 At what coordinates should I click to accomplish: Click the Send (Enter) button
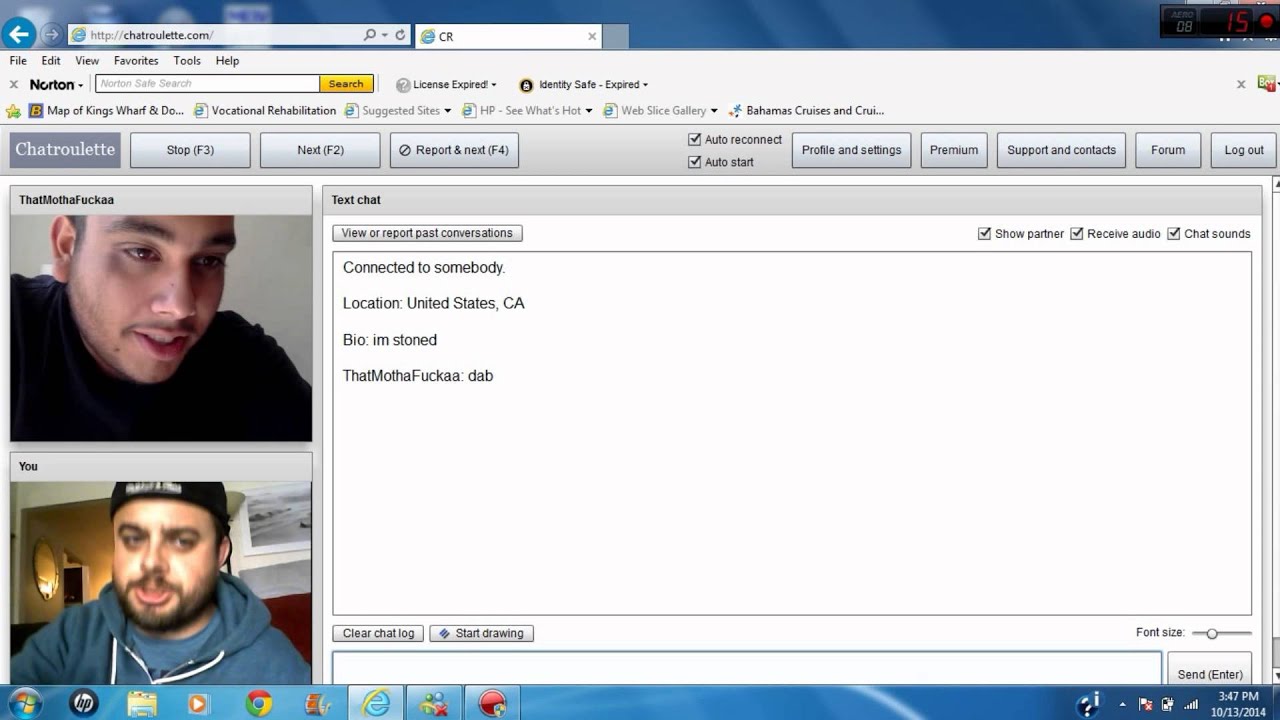(x=1210, y=670)
